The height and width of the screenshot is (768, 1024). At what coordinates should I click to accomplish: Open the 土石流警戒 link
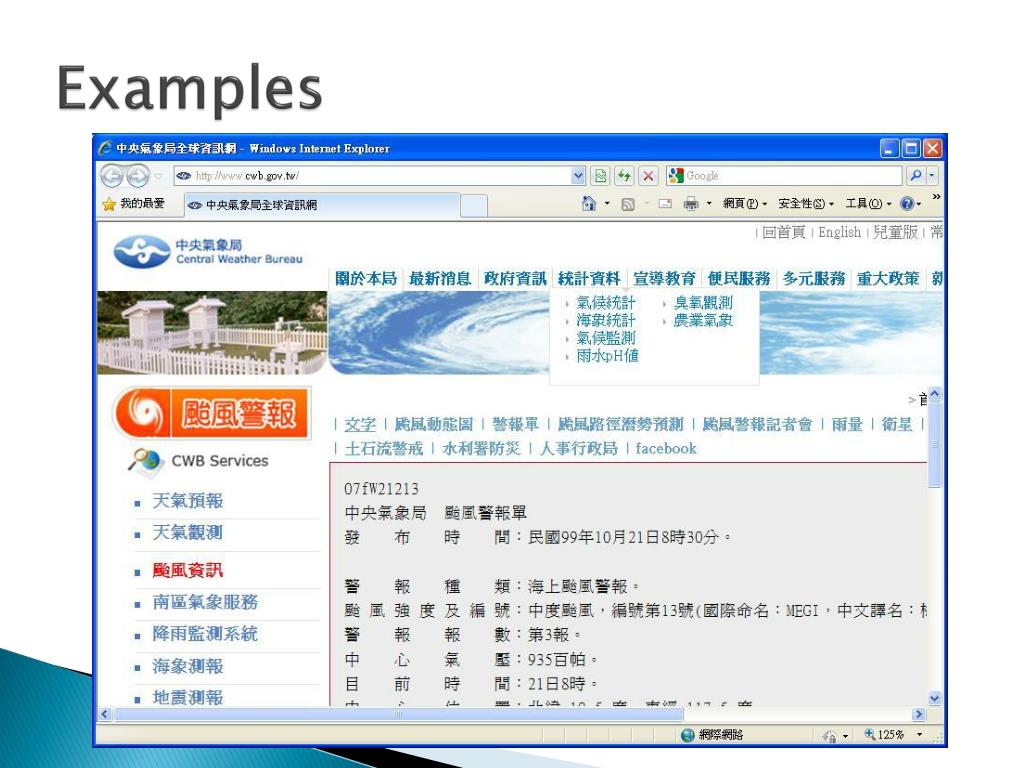pos(384,448)
